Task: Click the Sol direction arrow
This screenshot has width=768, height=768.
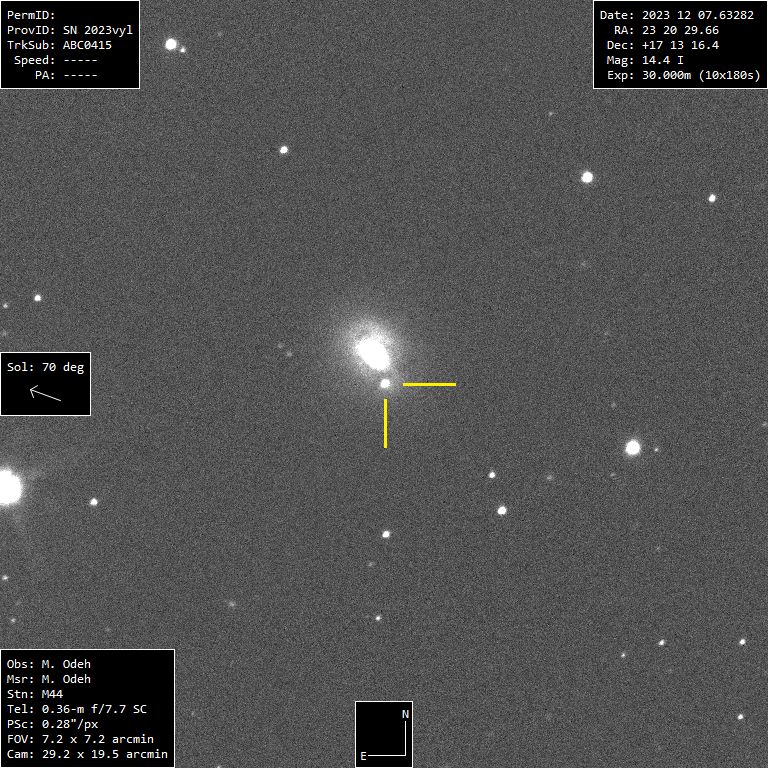Action: 45,394
